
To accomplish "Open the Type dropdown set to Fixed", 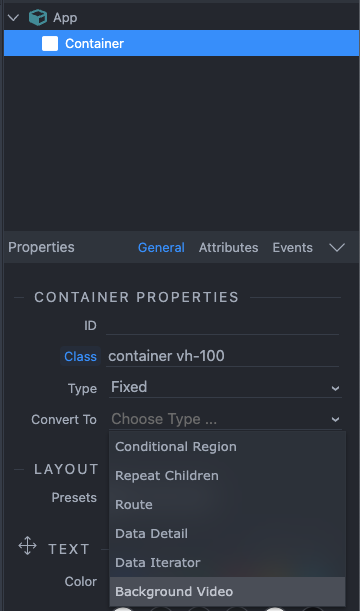I will 225,387.
